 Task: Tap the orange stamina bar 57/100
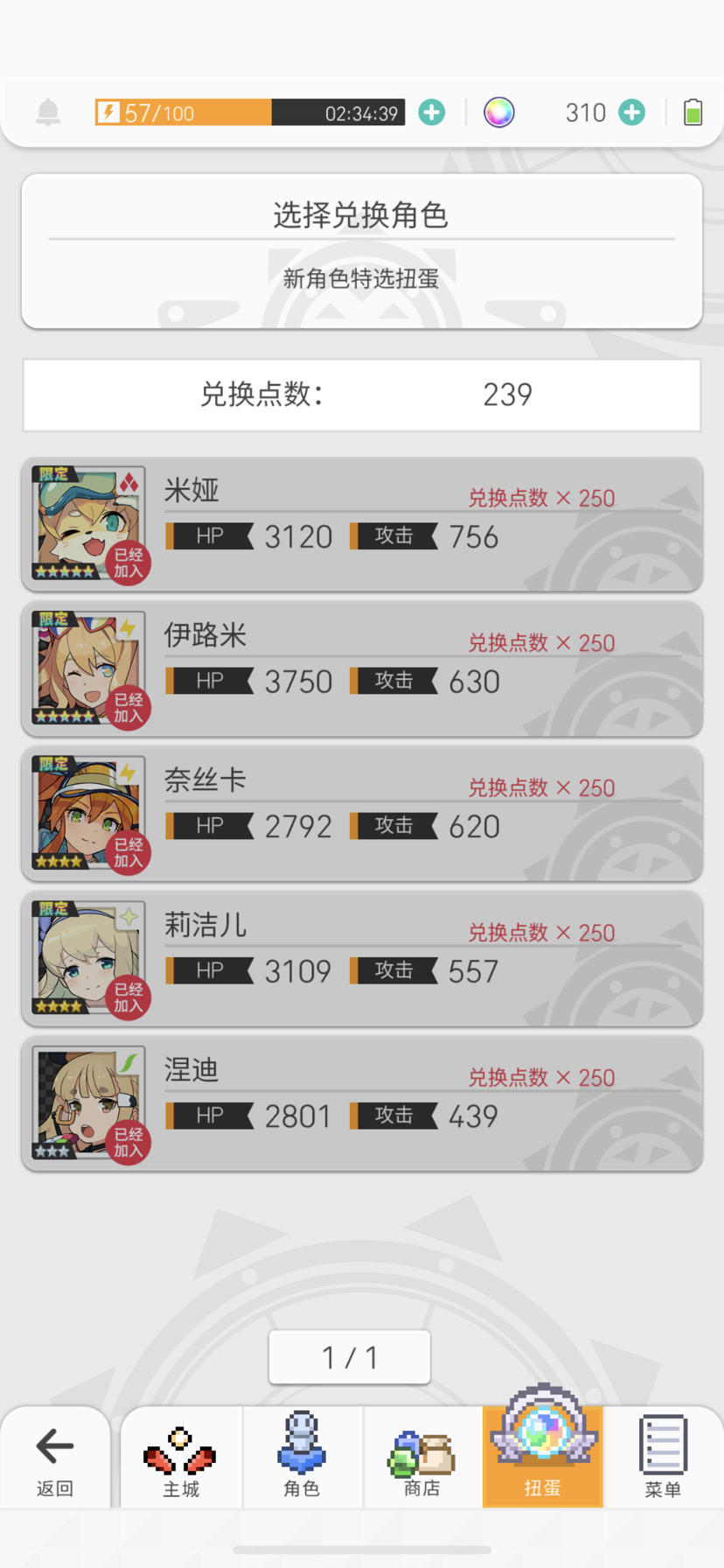[250, 113]
